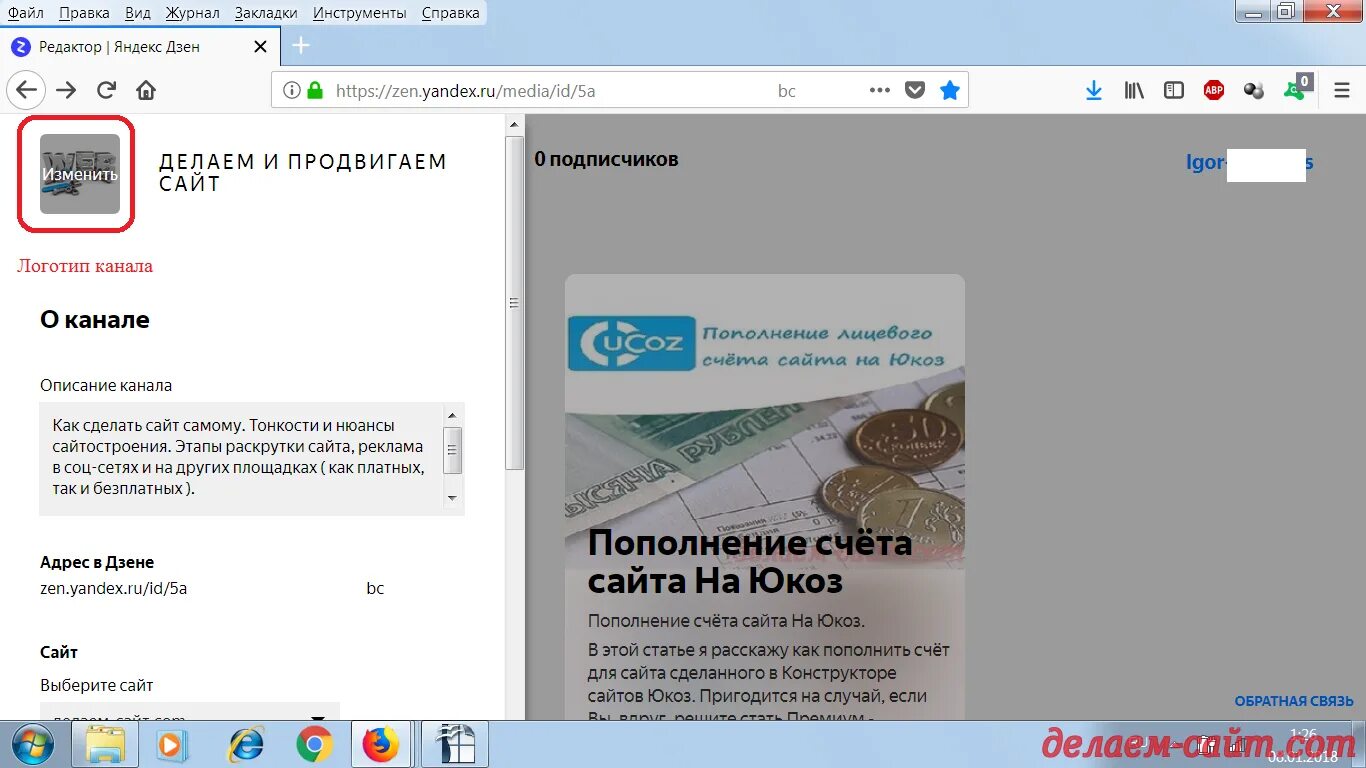This screenshot has width=1366, height=768.
Task: Click the green extension icon with badge
Action: (x=1297, y=88)
